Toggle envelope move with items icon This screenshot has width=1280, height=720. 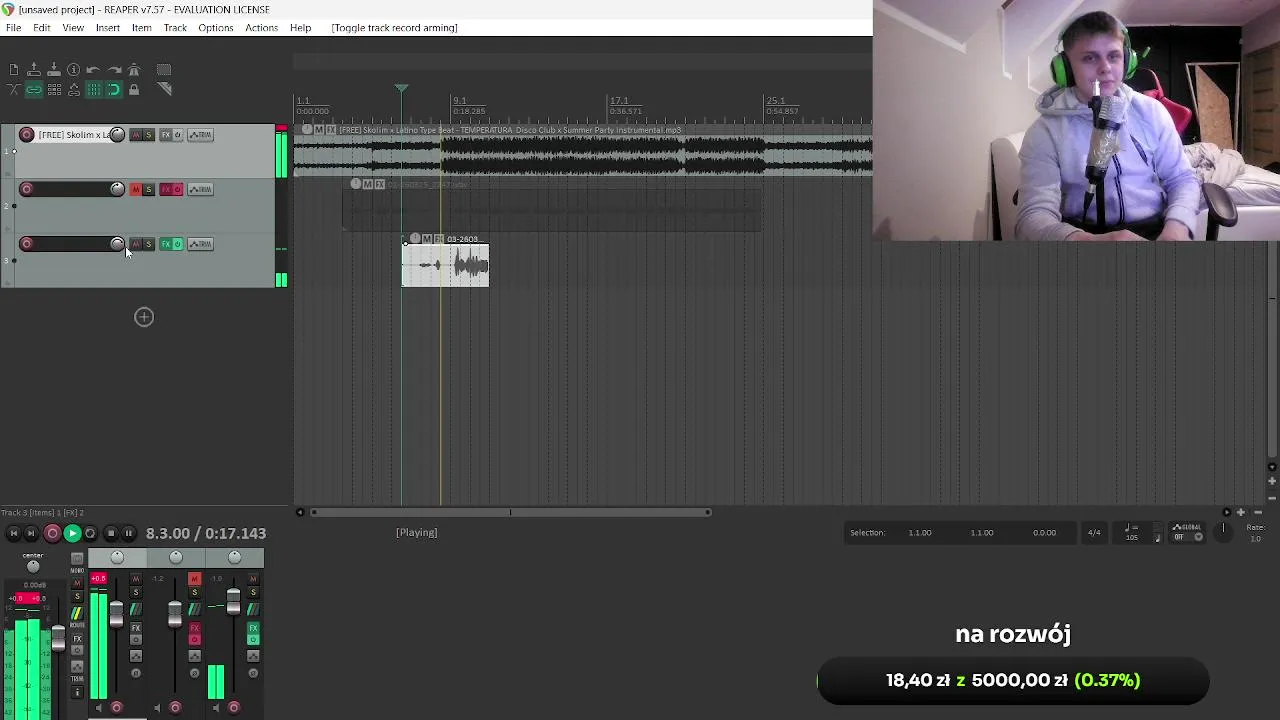click(x=74, y=89)
